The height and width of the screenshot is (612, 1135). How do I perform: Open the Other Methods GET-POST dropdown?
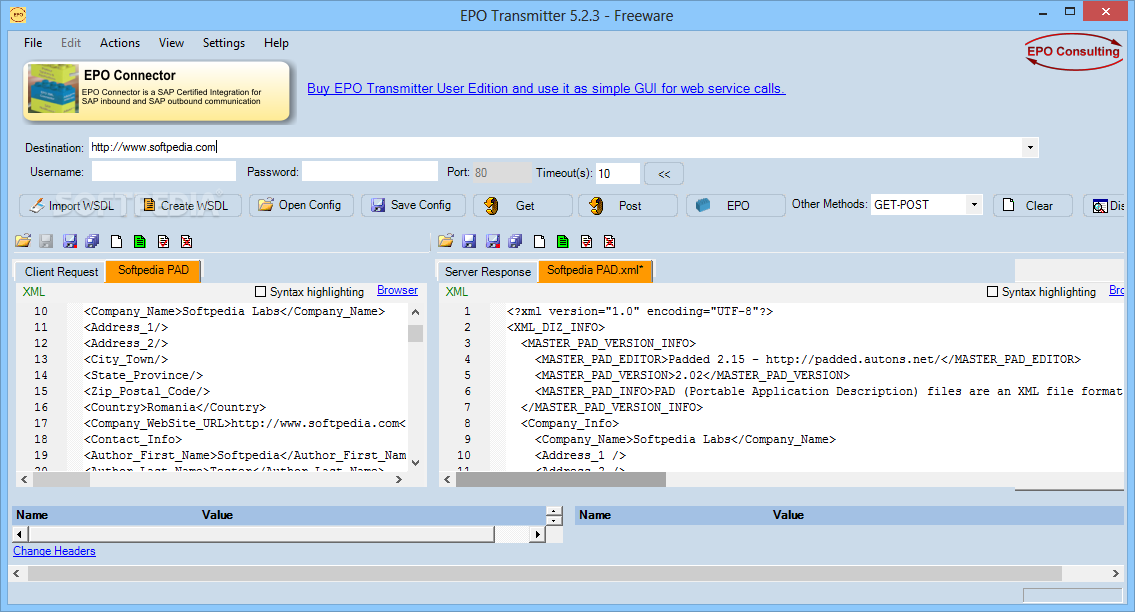coord(974,205)
